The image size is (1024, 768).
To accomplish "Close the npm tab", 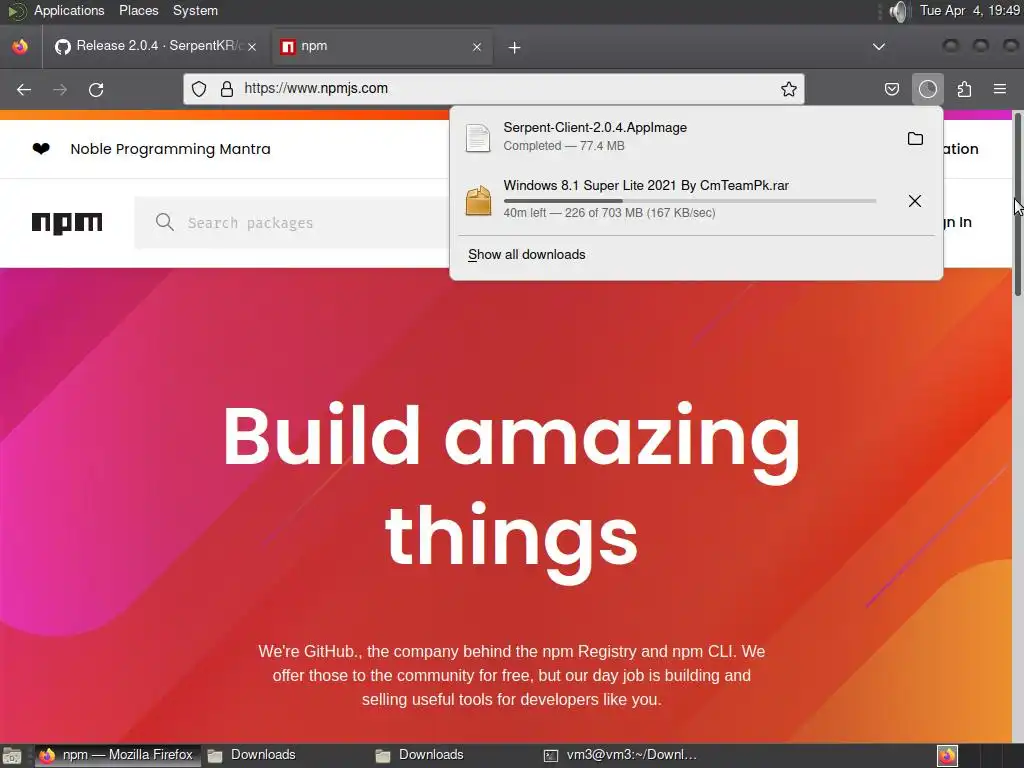I will click(477, 47).
